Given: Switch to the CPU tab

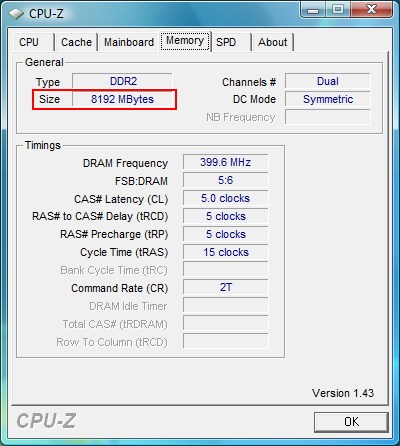Looking at the screenshot, I should tap(33, 42).
